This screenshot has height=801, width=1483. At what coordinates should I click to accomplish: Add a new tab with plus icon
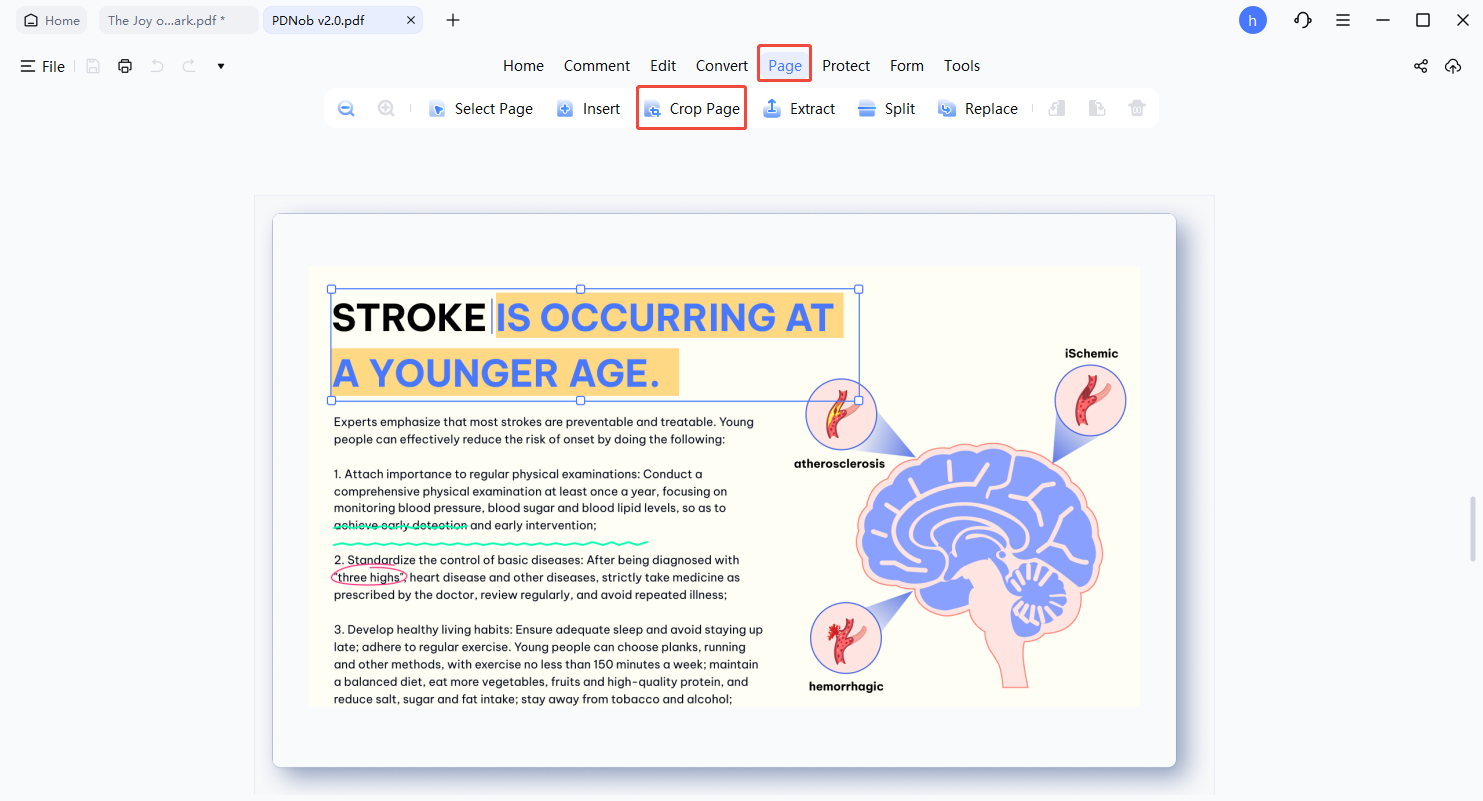pos(453,20)
